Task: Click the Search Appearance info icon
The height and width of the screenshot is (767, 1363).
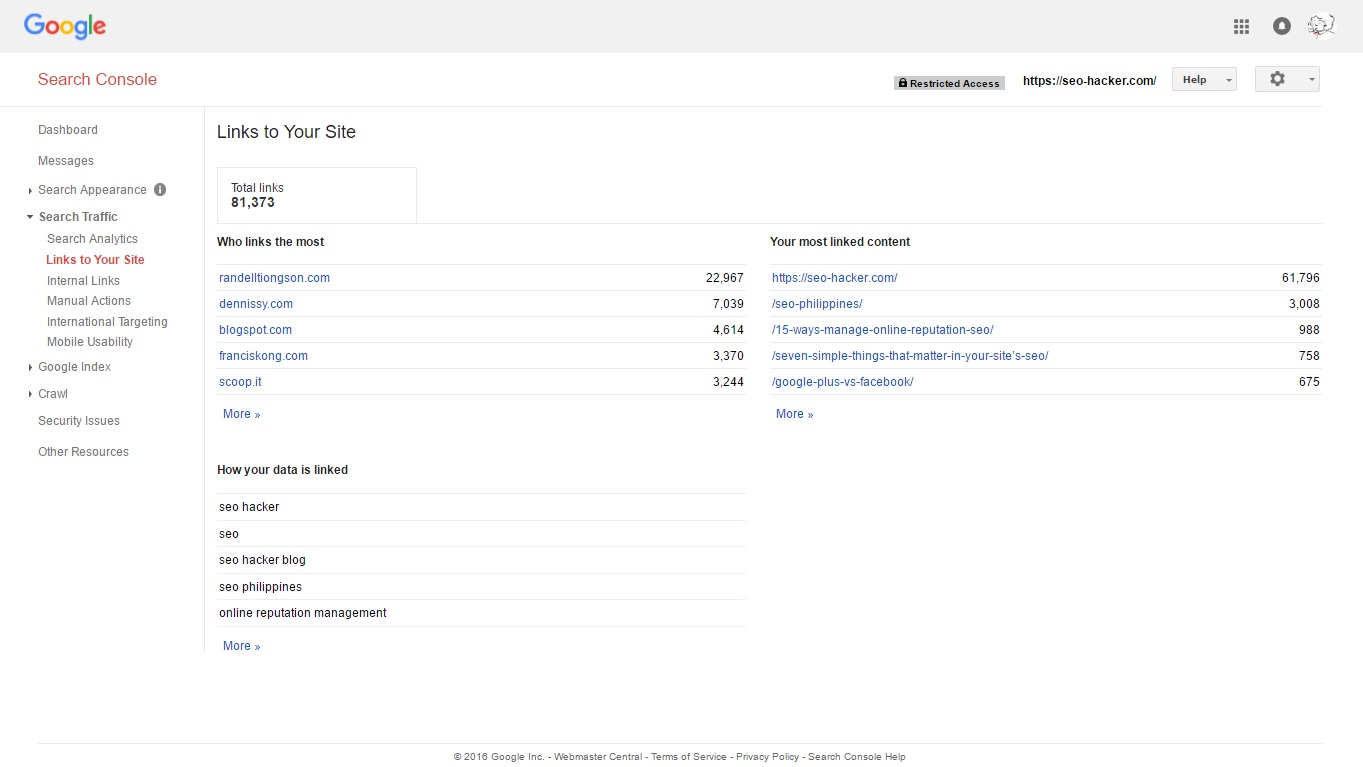Action: pyautogui.click(x=160, y=190)
